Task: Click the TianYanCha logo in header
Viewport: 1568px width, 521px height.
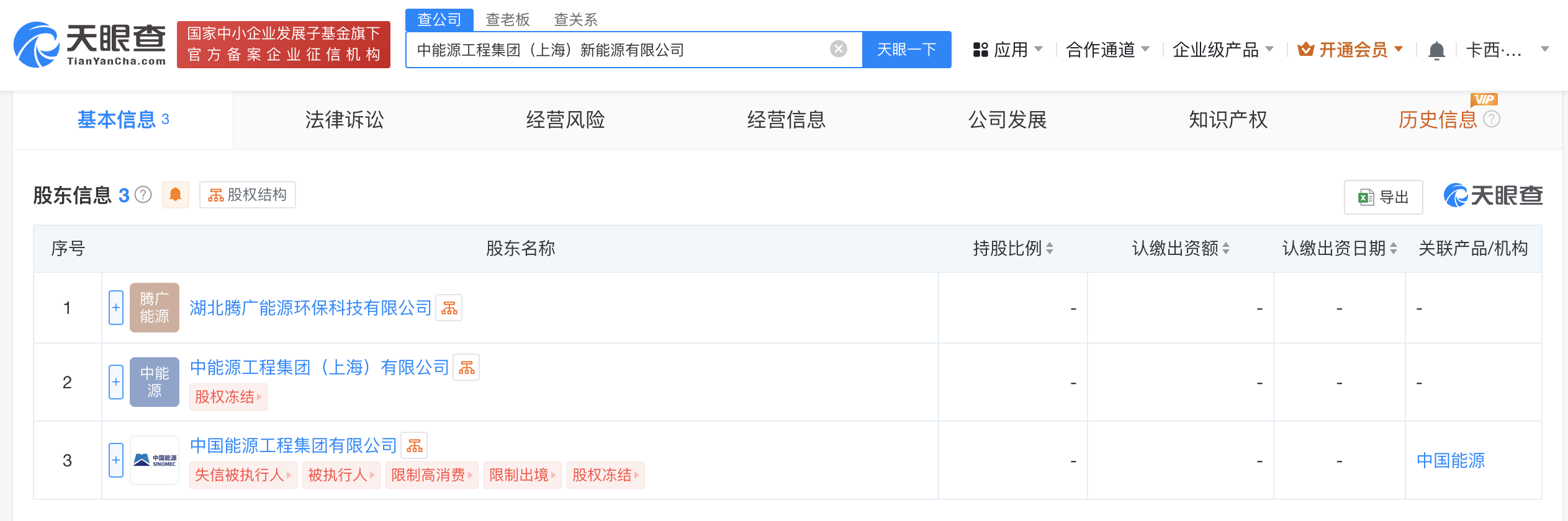Action: (89, 45)
